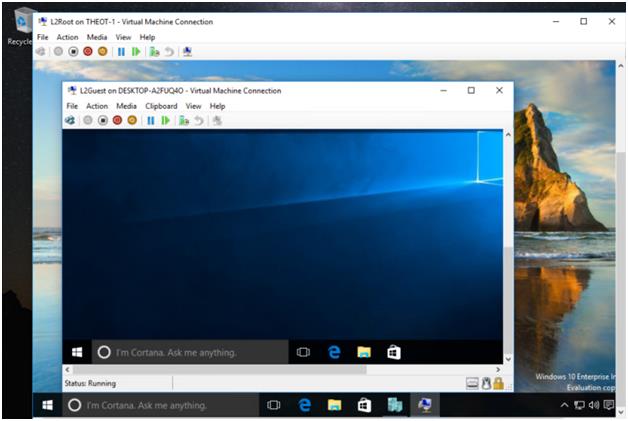Create a checkpoint in L2Guest toolbar

pyautogui.click(x=184, y=120)
